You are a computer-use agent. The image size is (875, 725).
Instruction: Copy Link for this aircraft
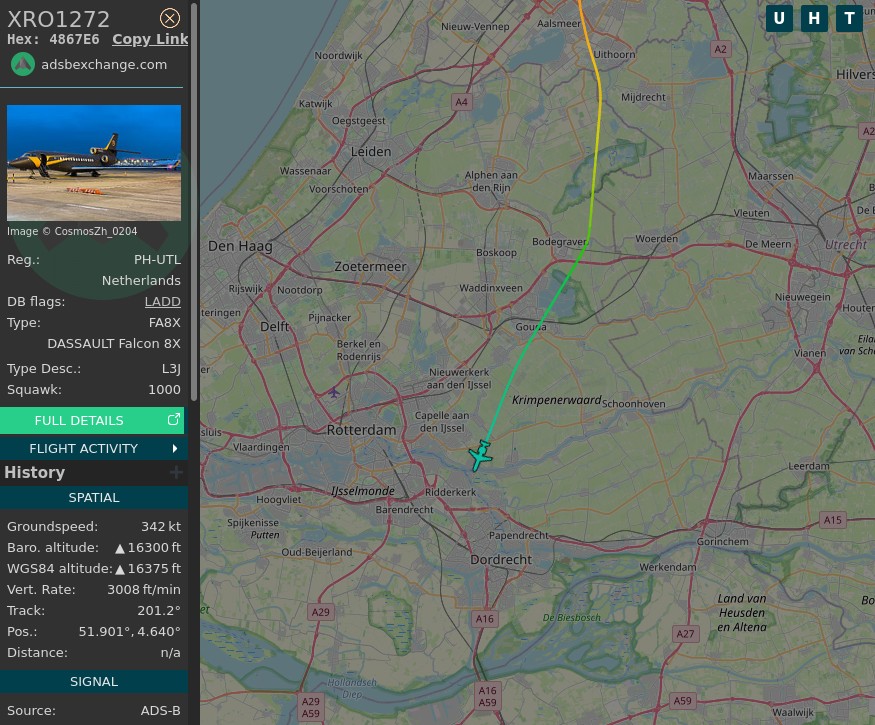pyautogui.click(x=150, y=39)
